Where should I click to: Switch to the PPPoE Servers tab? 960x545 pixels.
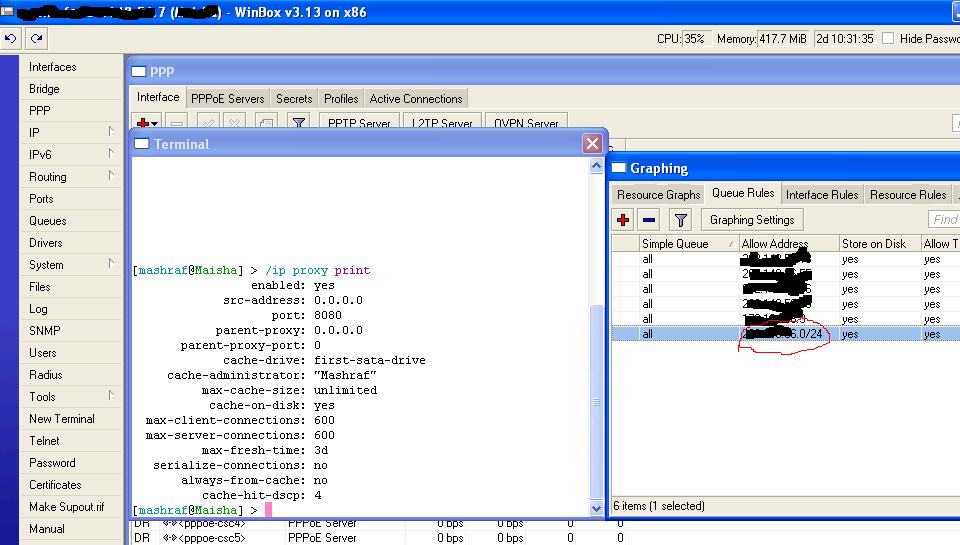[228, 99]
